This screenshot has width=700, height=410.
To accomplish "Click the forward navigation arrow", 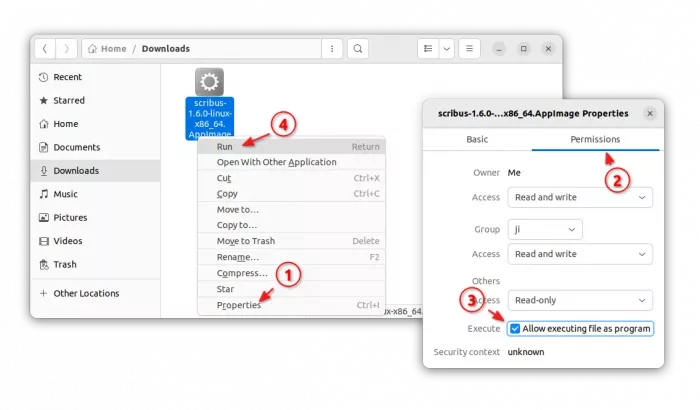I will 66,48.
